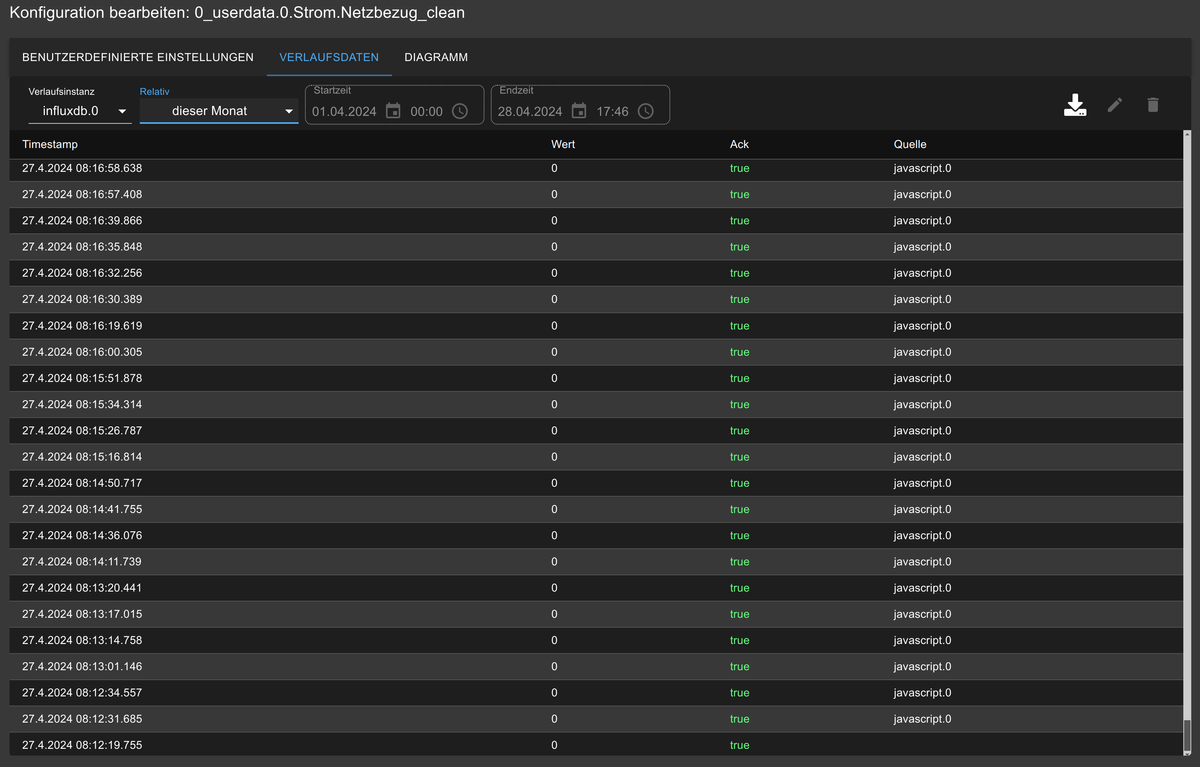Open the 'dieser Monat' relative range dropdown

[219, 111]
